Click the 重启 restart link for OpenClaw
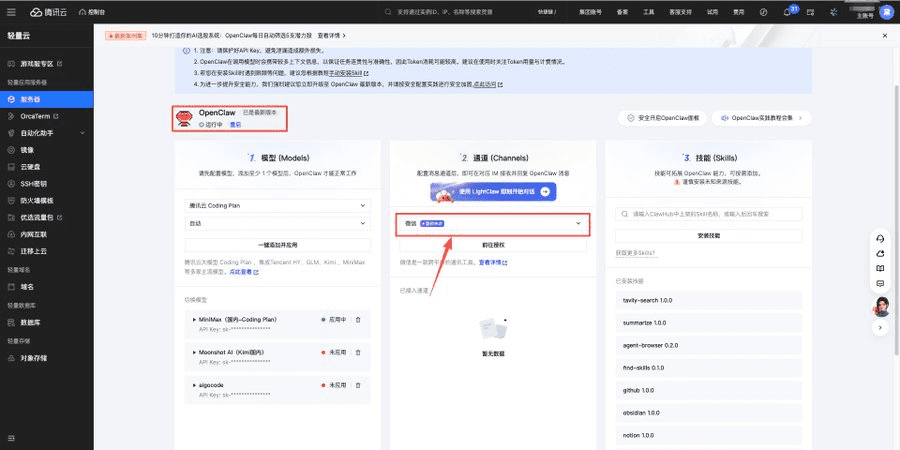This screenshot has width=900, height=450. click(x=235, y=124)
